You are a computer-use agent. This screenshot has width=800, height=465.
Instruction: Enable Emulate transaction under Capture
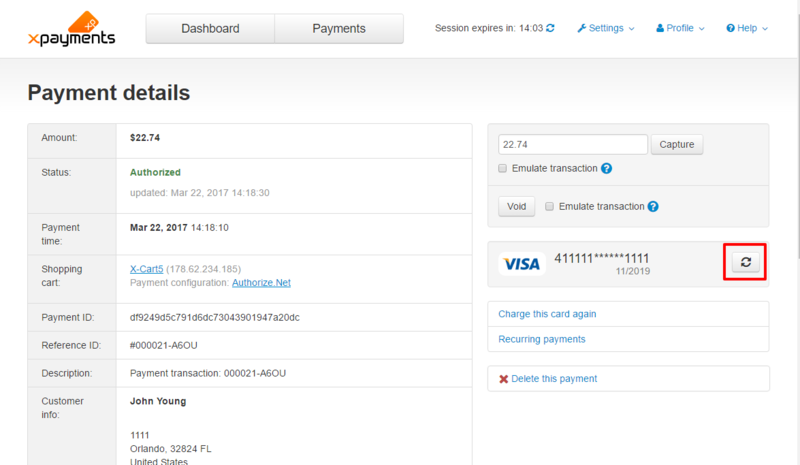(x=503, y=168)
